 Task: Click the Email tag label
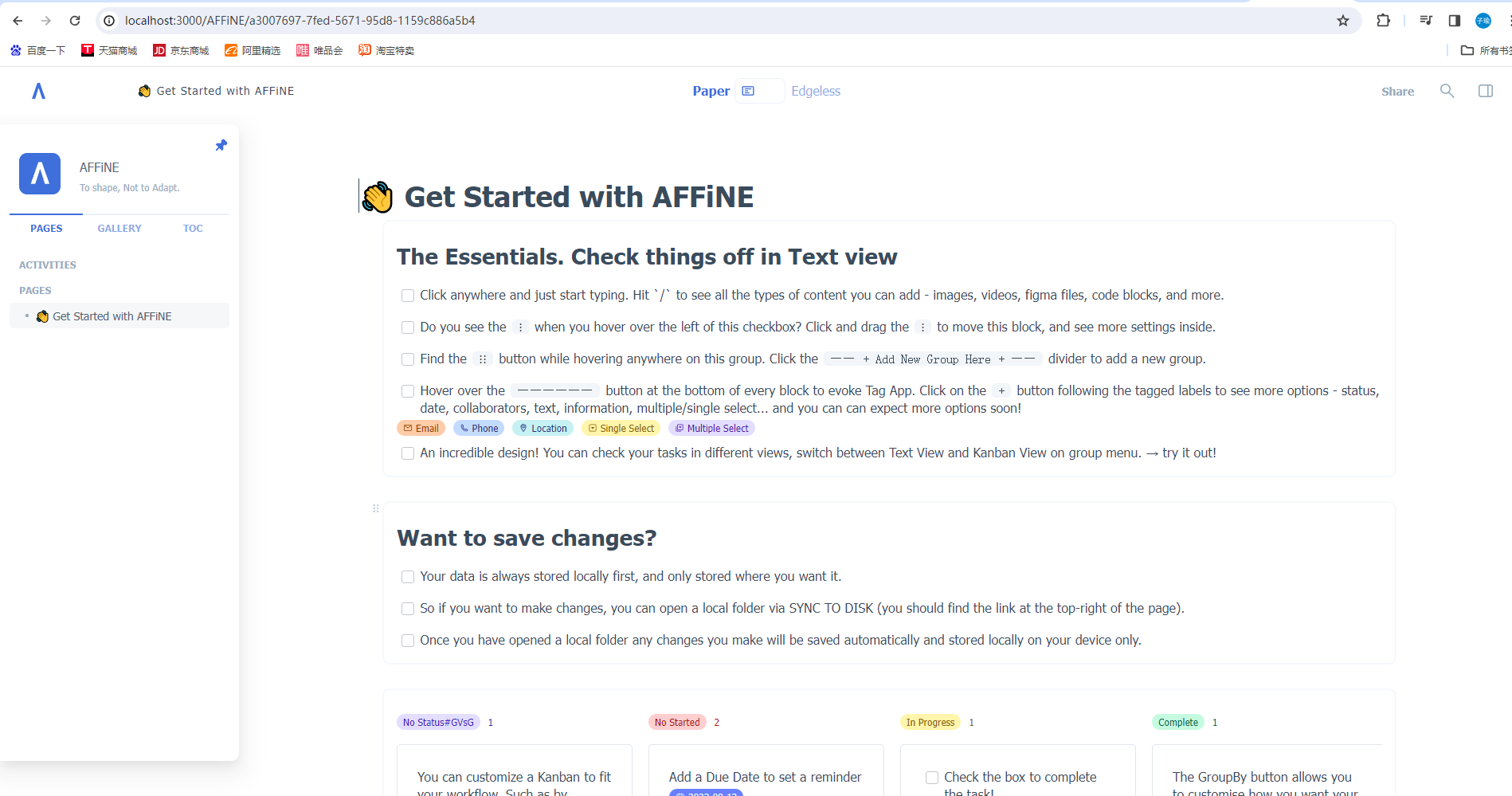tap(421, 428)
